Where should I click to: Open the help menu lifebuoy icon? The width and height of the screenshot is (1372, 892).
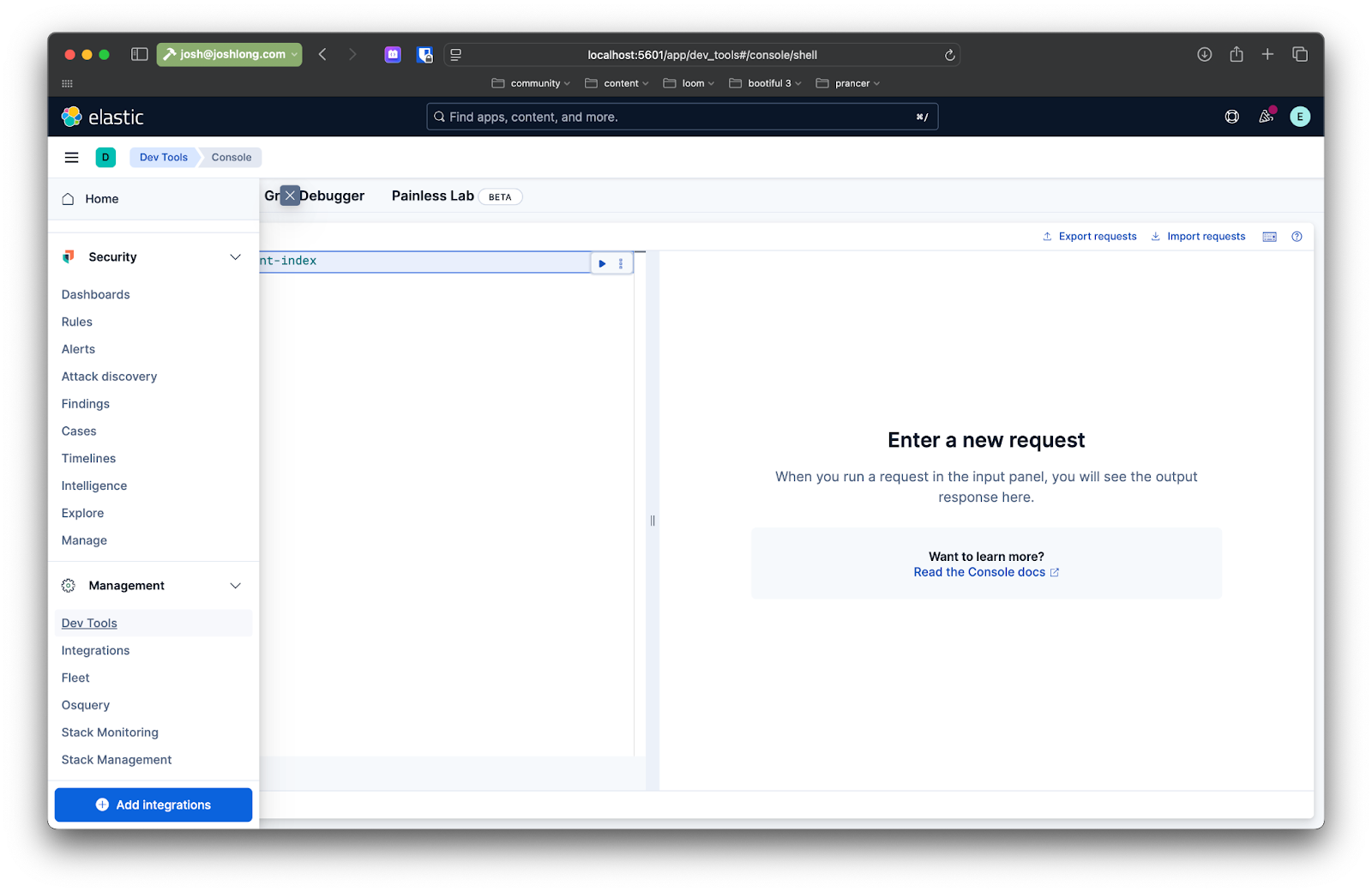[1231, 117]
